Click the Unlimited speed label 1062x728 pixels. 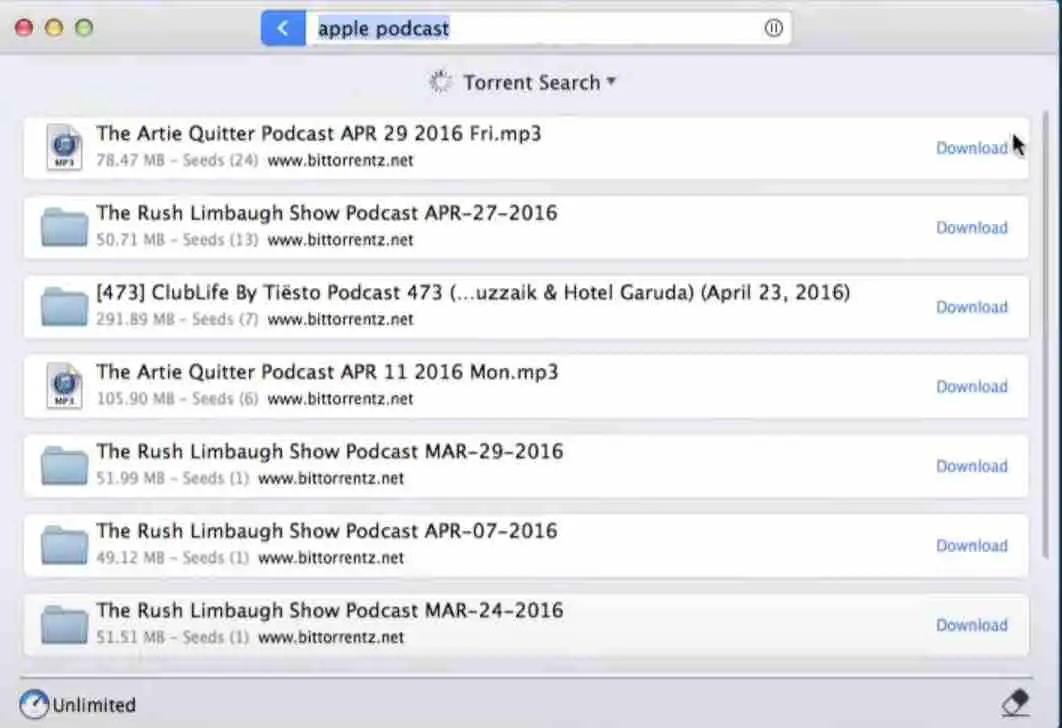point(93,705)
